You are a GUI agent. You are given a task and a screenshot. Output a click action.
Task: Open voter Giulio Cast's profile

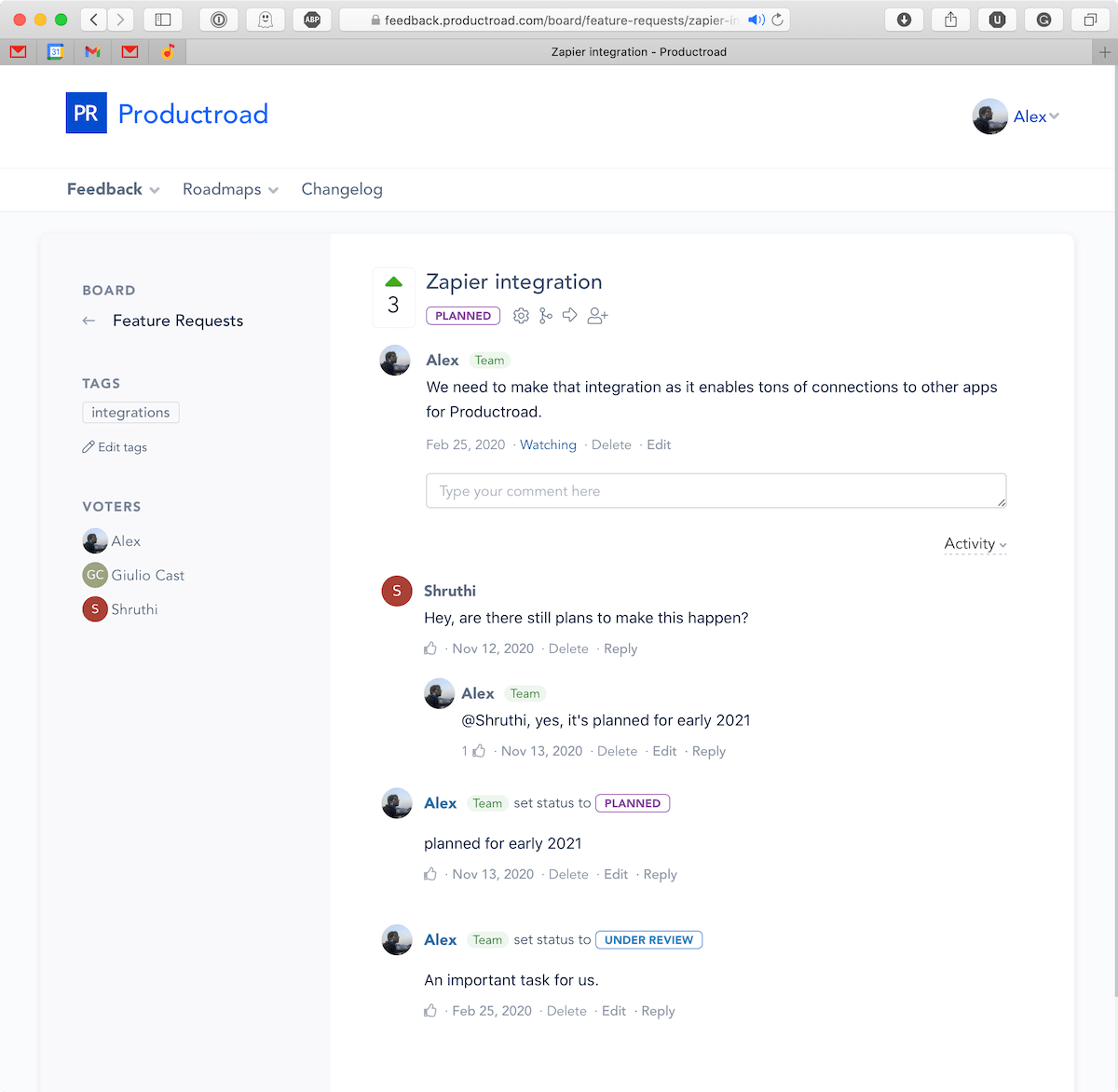[134, 575]
